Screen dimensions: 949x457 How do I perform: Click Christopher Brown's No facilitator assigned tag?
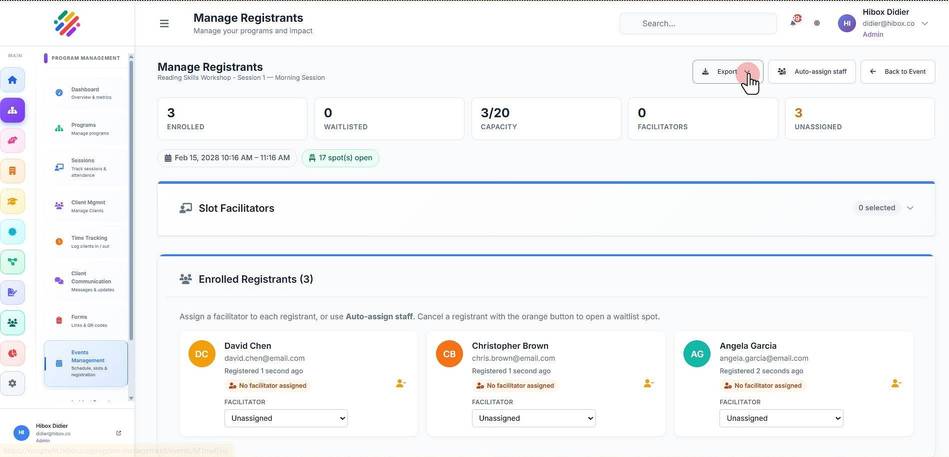pyautogui.click(x=514, y=386)
